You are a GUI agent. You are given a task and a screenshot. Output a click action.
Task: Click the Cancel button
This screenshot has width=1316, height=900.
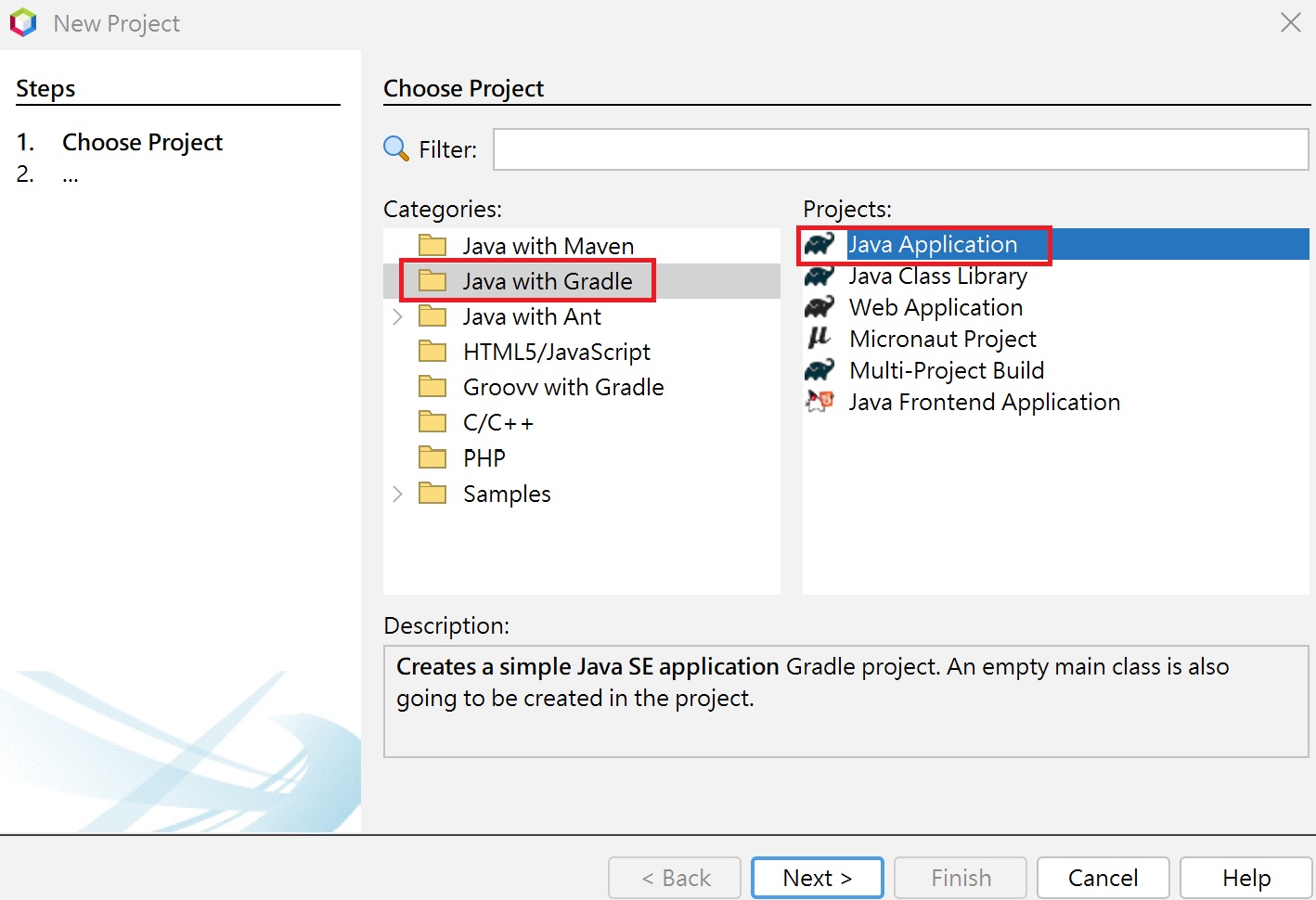[1103, 878]
